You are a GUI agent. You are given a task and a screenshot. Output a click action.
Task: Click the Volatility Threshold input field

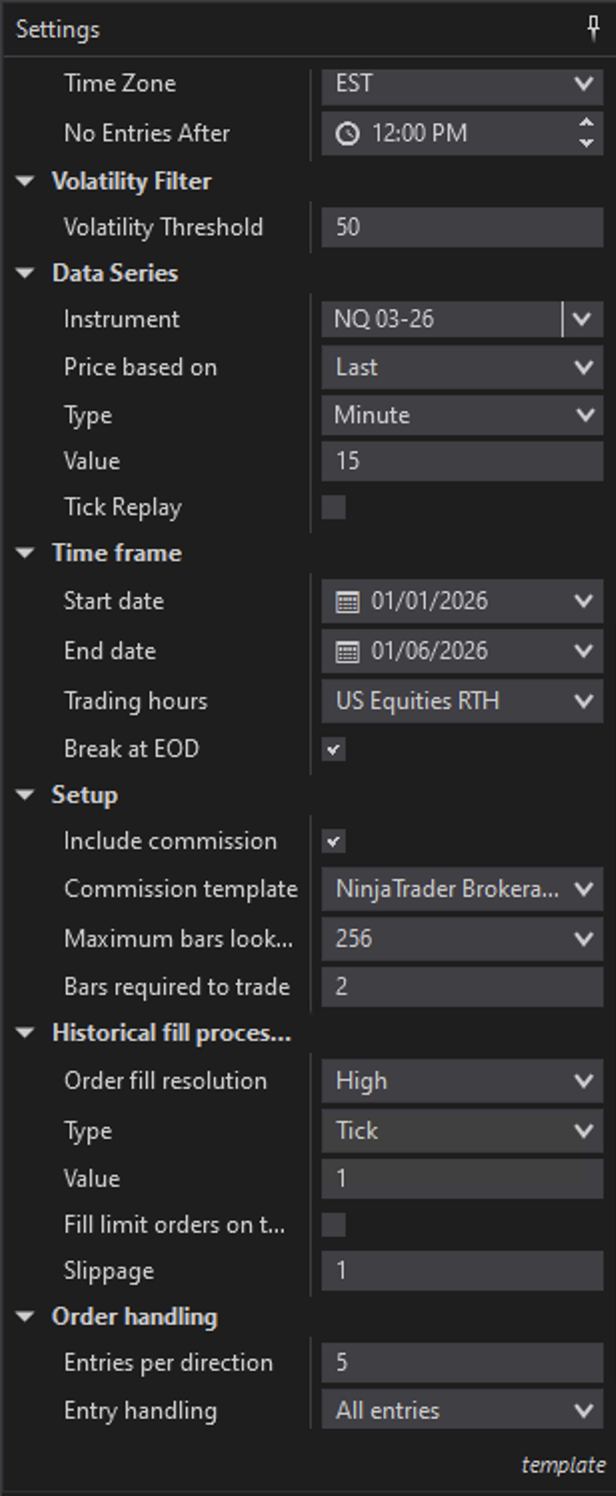(462, 227)
